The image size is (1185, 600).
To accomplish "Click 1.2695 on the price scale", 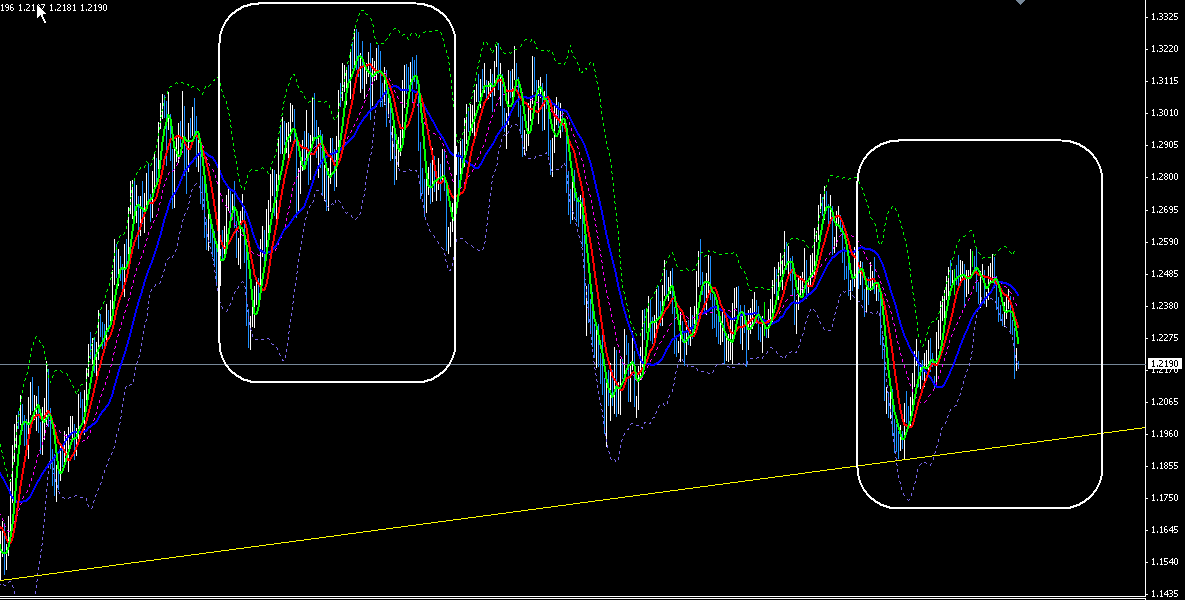I will point(1165,209).
